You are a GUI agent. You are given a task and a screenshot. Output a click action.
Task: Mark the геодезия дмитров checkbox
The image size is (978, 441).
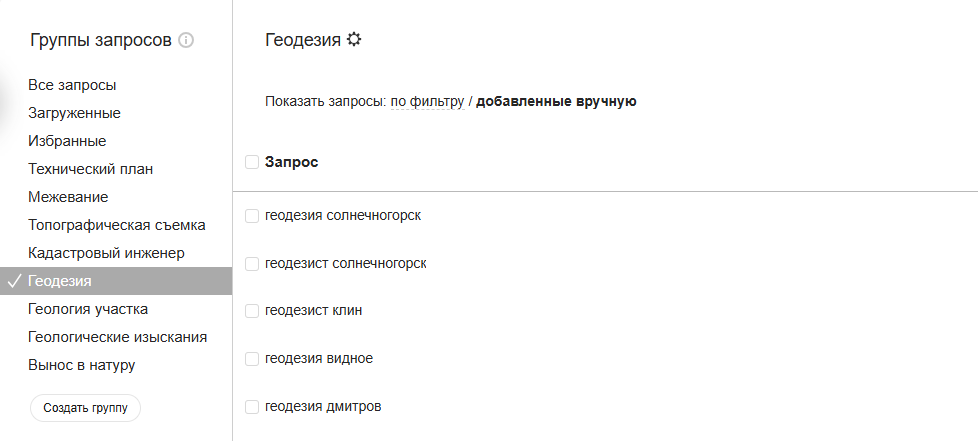[x=252, y=407]
